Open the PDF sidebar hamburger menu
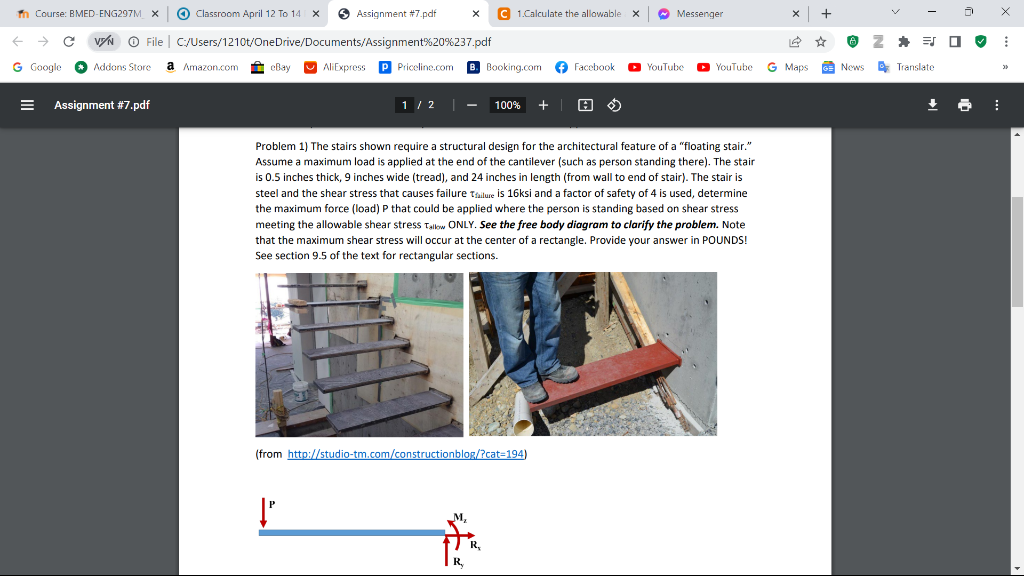Screen dimensions: 1024x576 pos(28,105)
